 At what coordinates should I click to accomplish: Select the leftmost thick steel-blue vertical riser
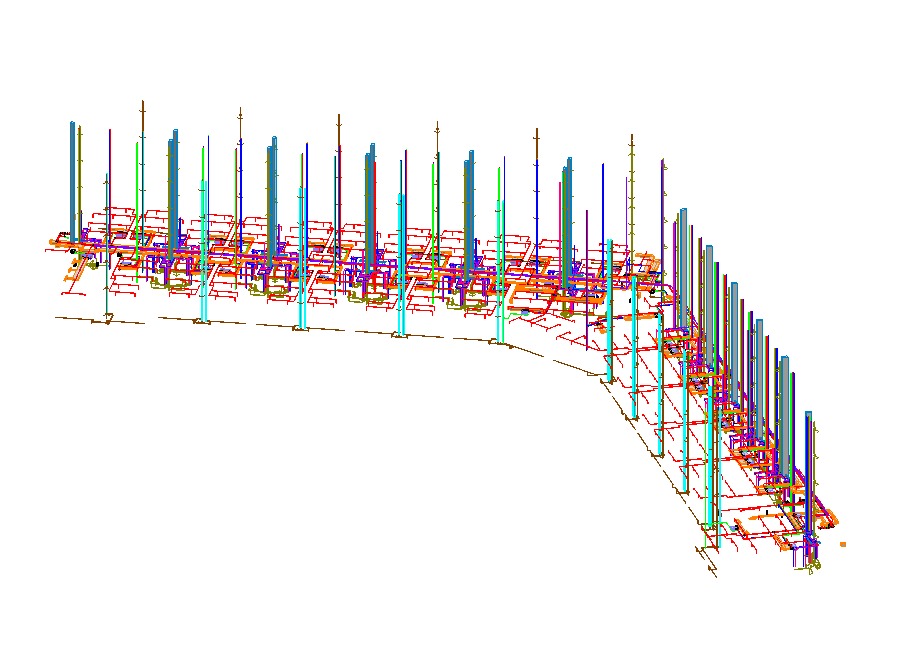click(72, 182)
